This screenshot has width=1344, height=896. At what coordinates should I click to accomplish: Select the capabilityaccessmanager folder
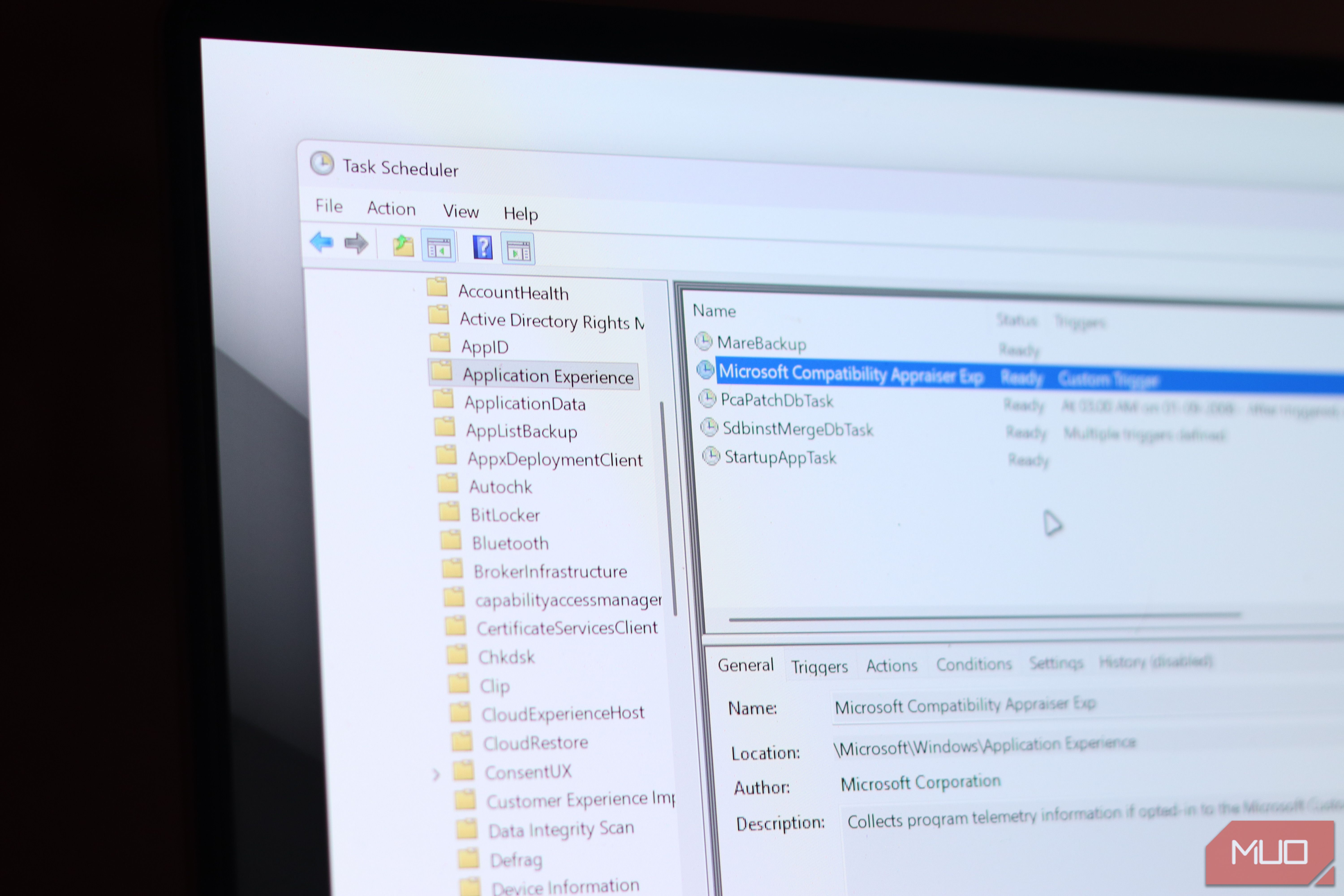click(x=569, y=600)
